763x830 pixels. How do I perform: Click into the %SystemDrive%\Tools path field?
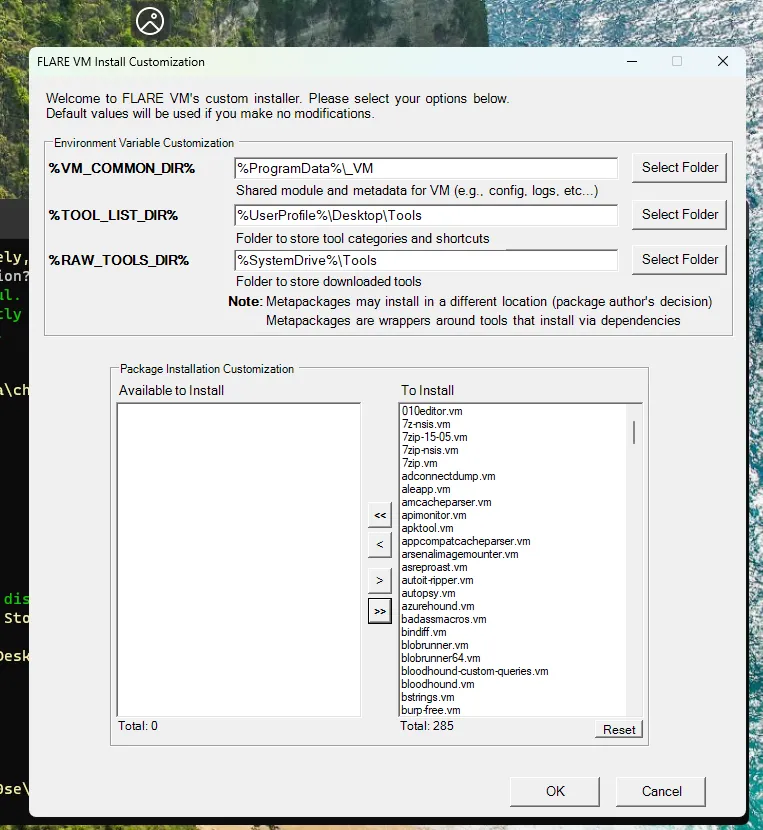(426, 260)
